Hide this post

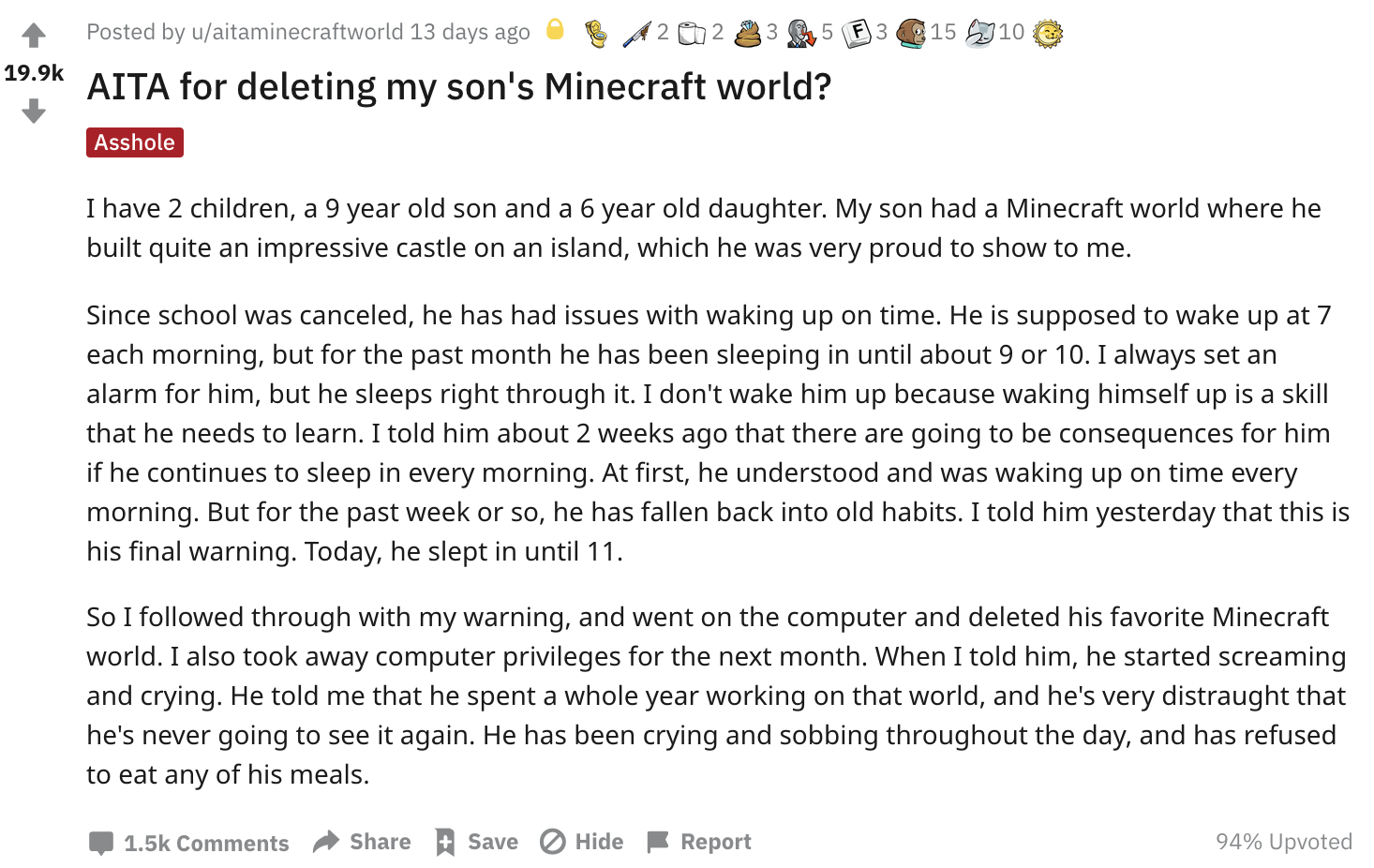pos(581,842)
